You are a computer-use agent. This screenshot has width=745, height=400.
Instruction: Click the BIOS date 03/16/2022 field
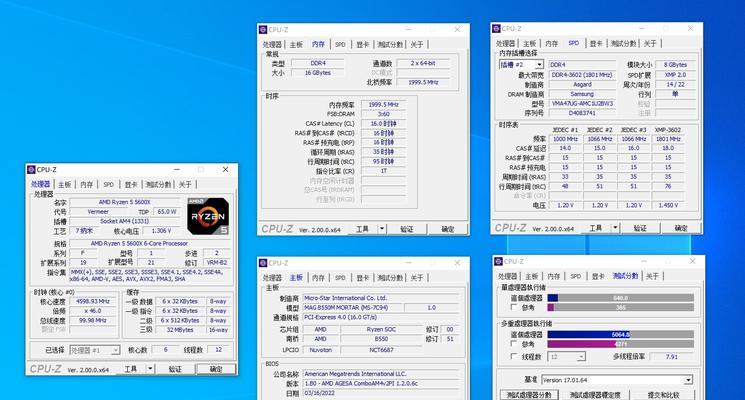(x=383, y=393)
